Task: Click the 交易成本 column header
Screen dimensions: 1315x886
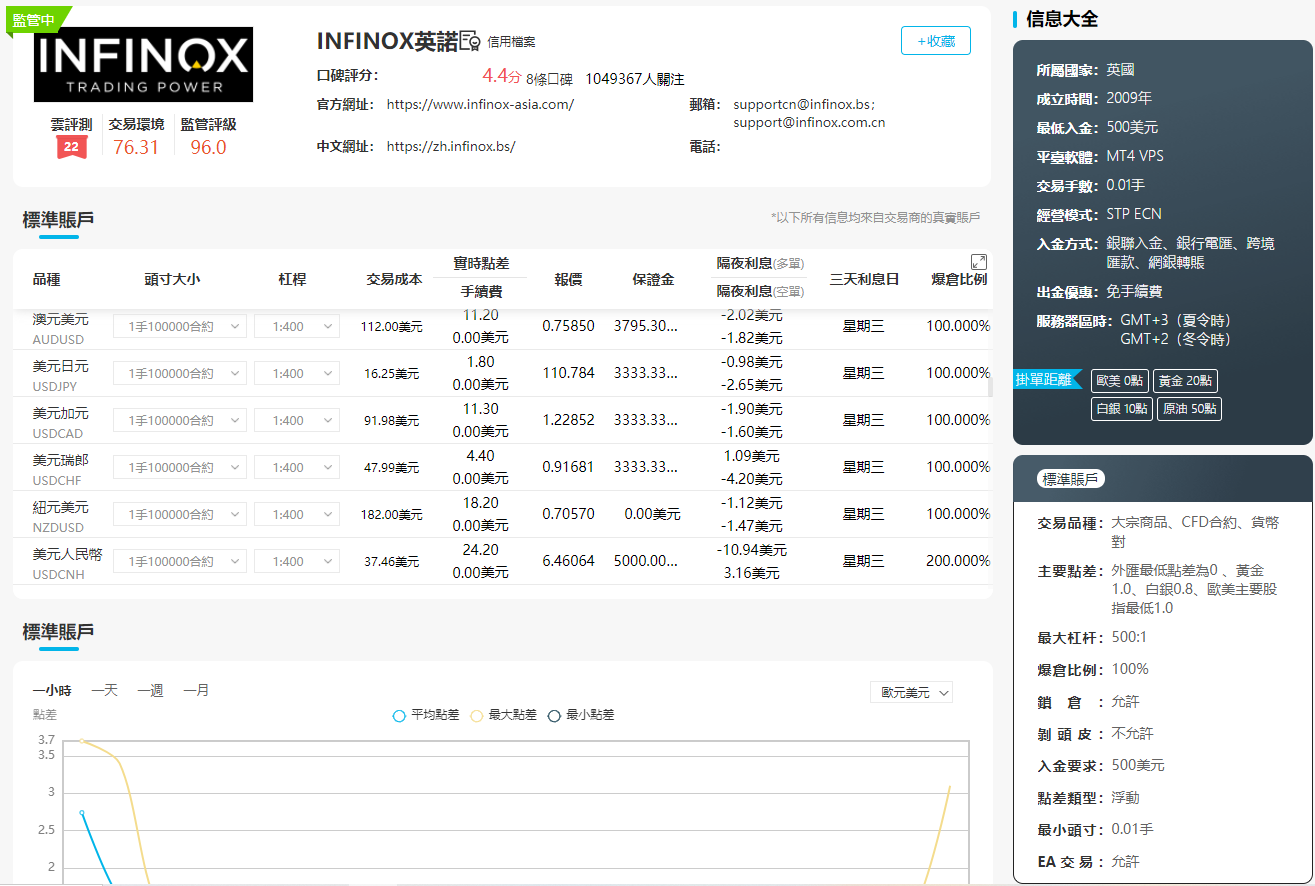Action: click(x=394, y=280)
